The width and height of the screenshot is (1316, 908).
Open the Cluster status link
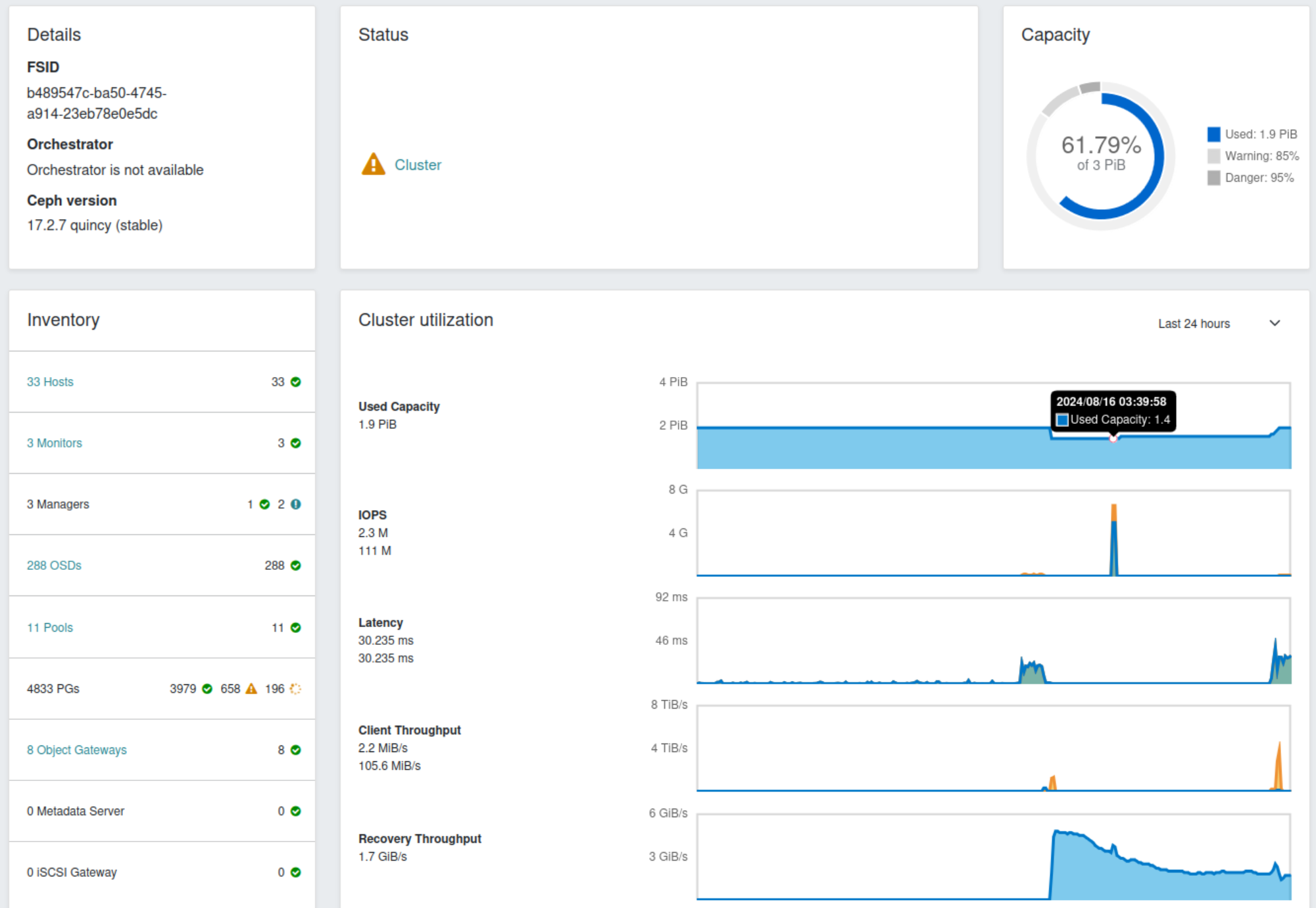(418, 164)
